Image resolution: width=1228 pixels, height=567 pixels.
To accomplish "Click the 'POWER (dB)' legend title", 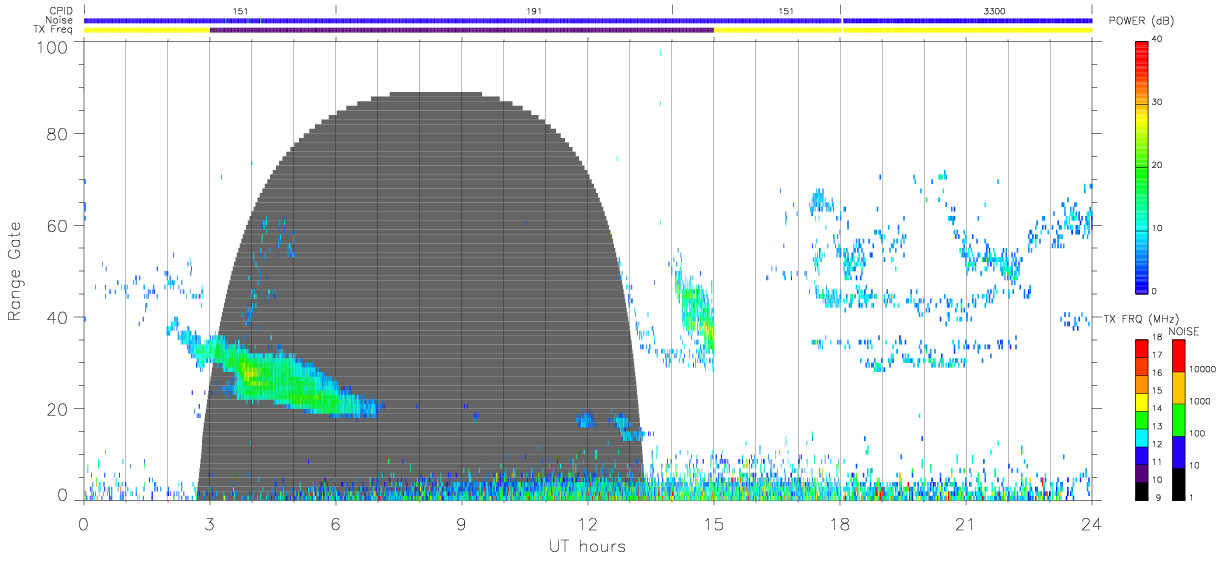I will click(1140, 22).
